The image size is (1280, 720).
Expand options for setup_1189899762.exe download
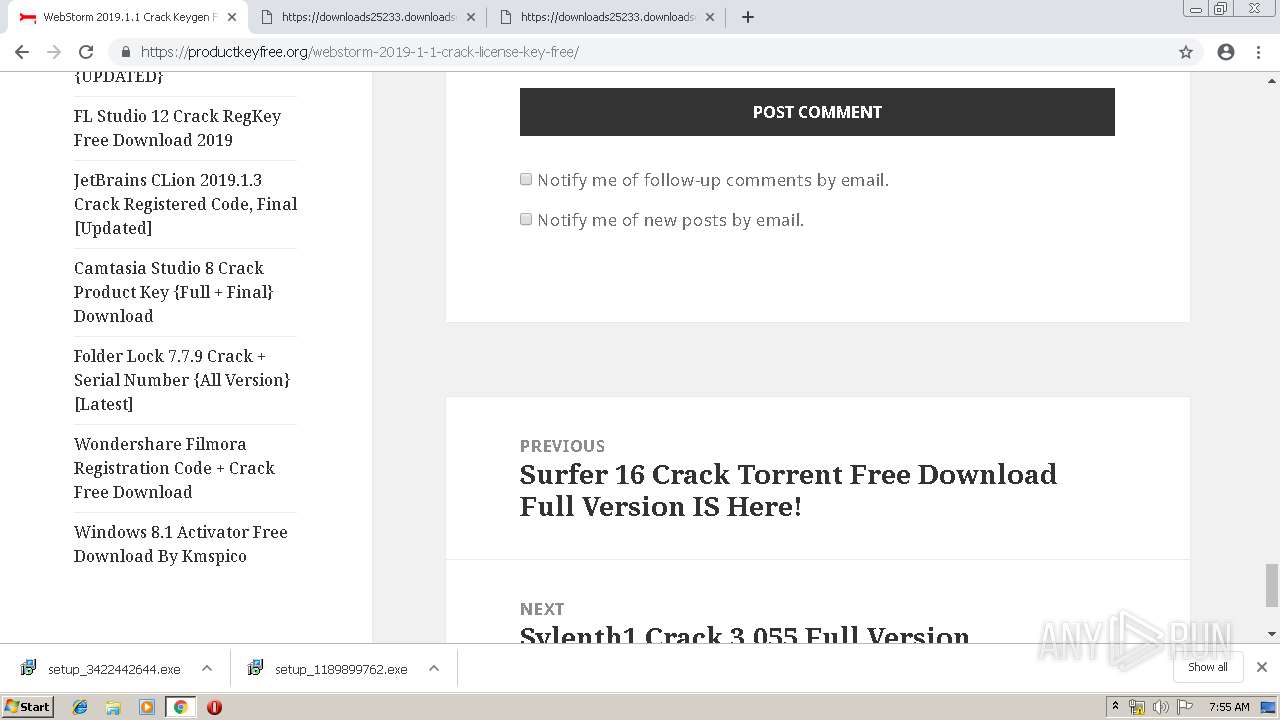pyautogui.click(x=434, y=669)
